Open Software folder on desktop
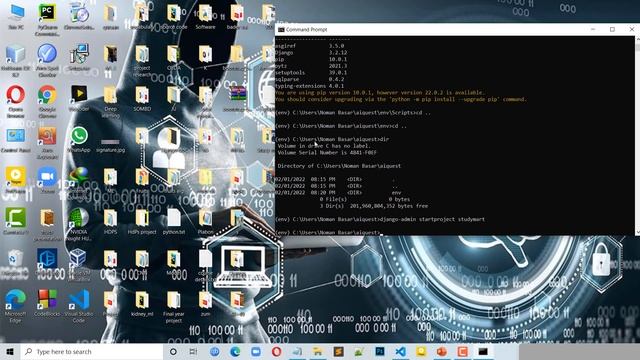 point(205,17)
